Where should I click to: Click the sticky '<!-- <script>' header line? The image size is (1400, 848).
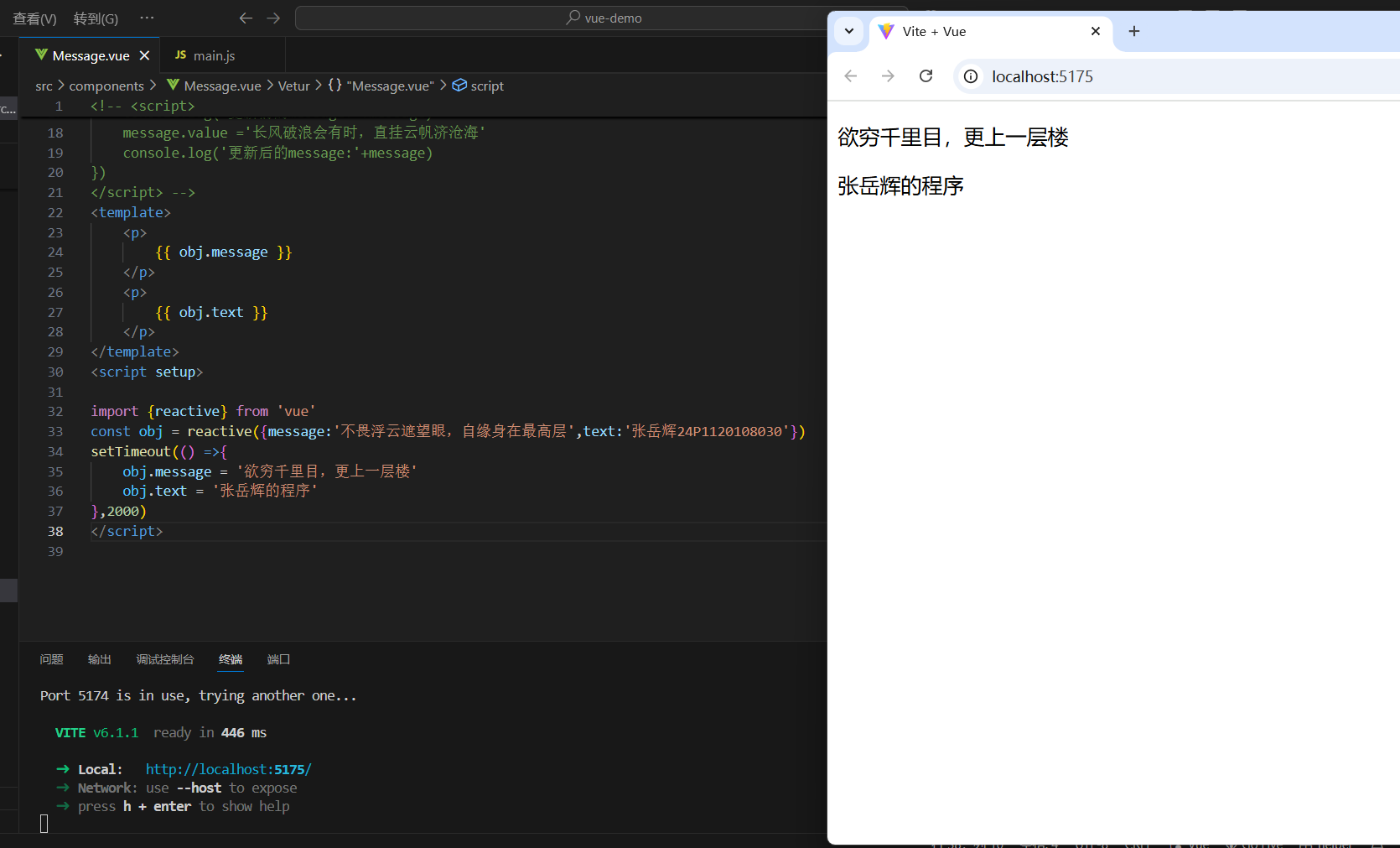coord(143,106)
